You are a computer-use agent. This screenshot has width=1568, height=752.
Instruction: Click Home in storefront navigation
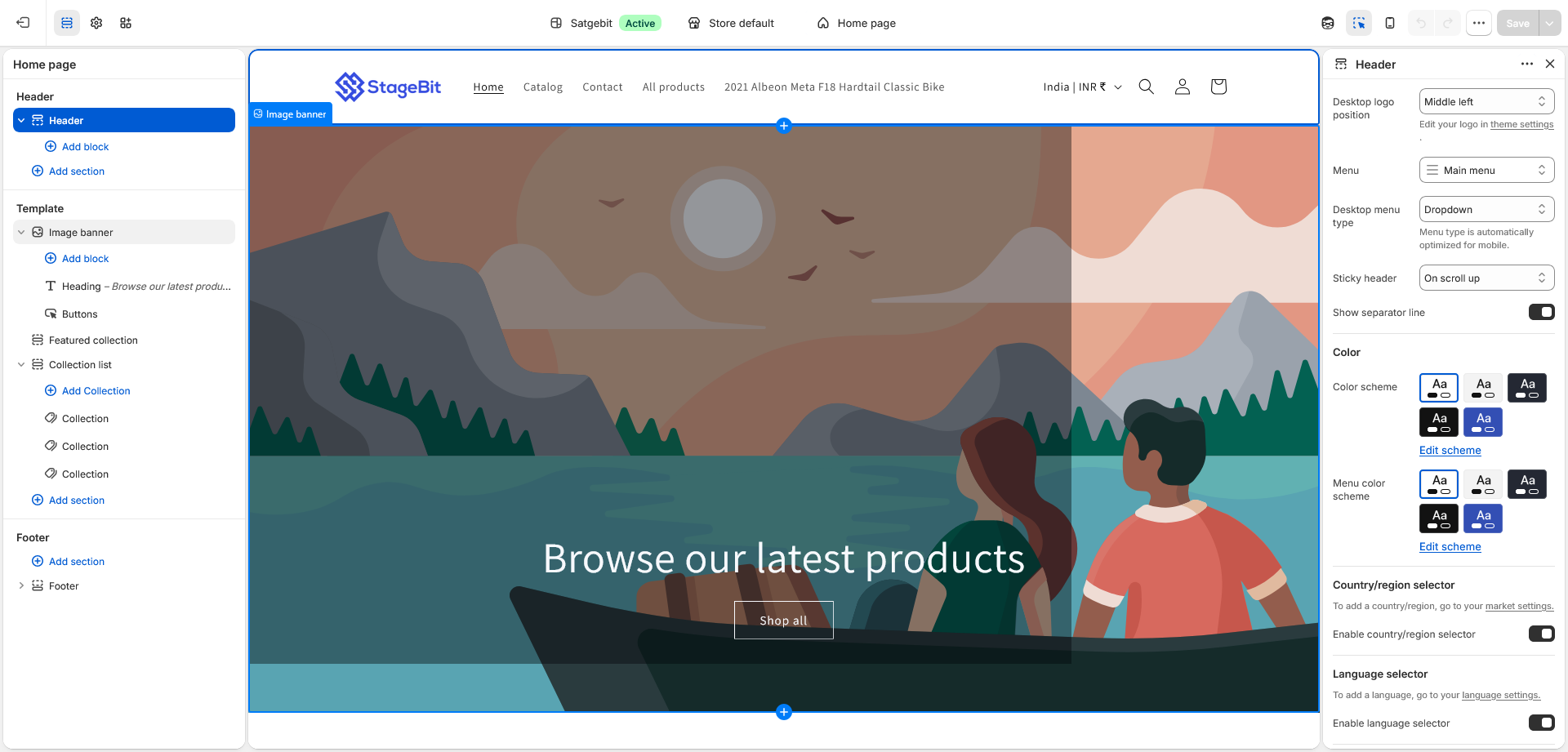488,87
